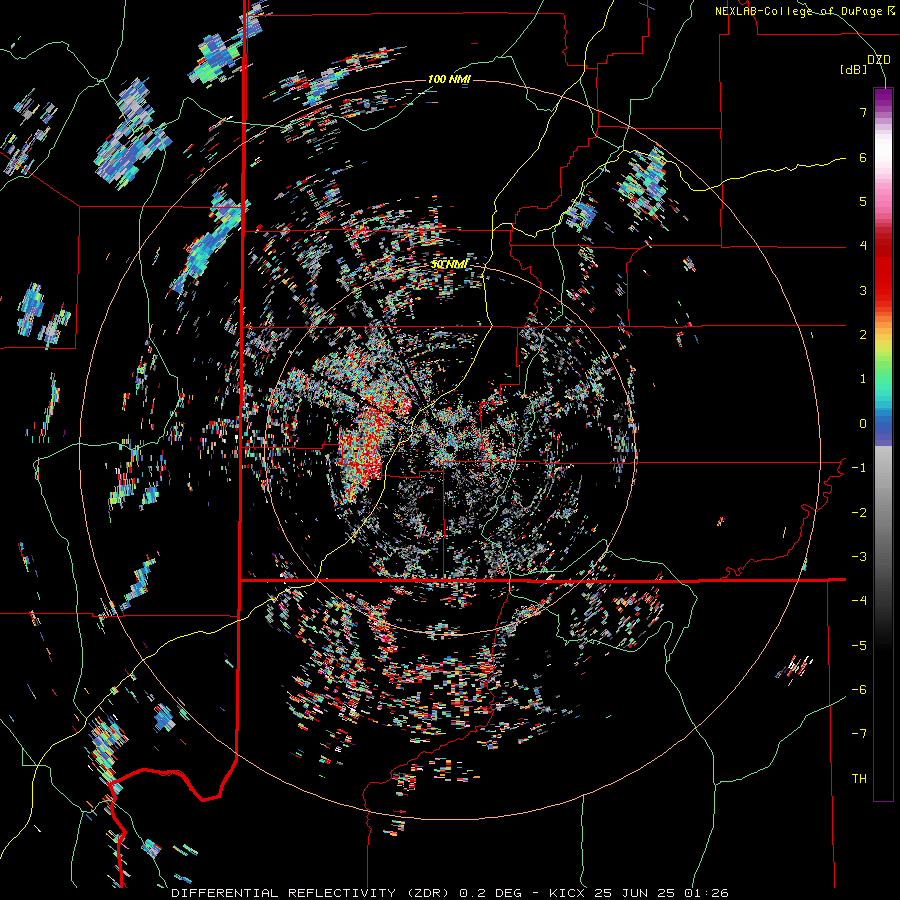The height and width of the screenshot is (900, 900).
Task: Select the 5 value on the scale
Action: point(863,201)
